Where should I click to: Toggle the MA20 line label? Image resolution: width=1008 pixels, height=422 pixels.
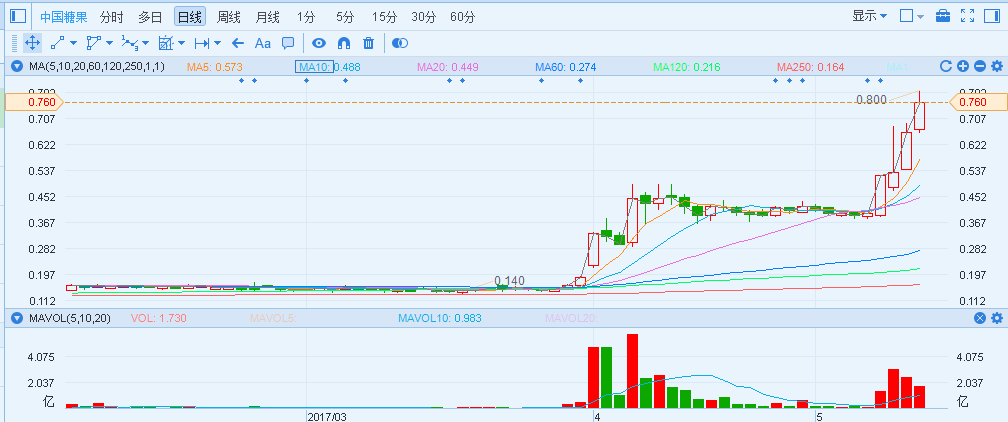pos(447,67)
